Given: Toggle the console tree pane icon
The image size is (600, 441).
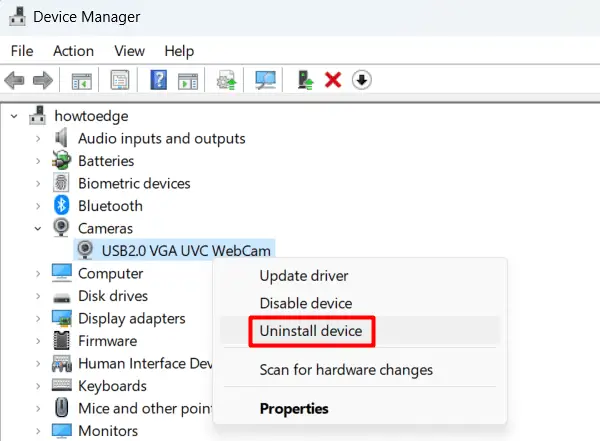Looking at the screenshot, I should click(x=82, y=80).
